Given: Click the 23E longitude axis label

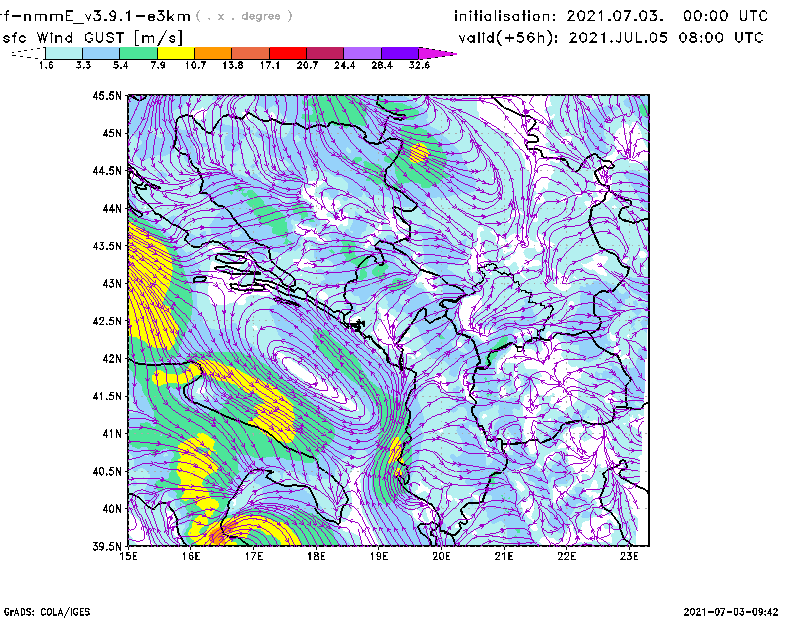Looking at the screenshot, I should point(629,556).
